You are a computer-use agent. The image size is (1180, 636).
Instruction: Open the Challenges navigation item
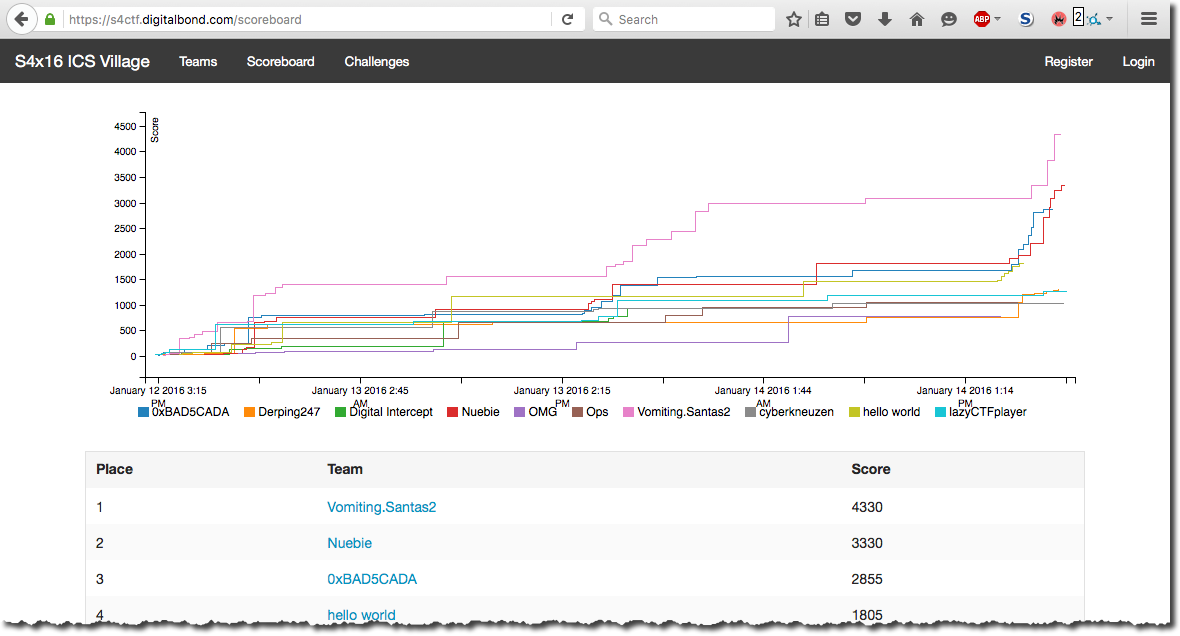click(377, 62)
